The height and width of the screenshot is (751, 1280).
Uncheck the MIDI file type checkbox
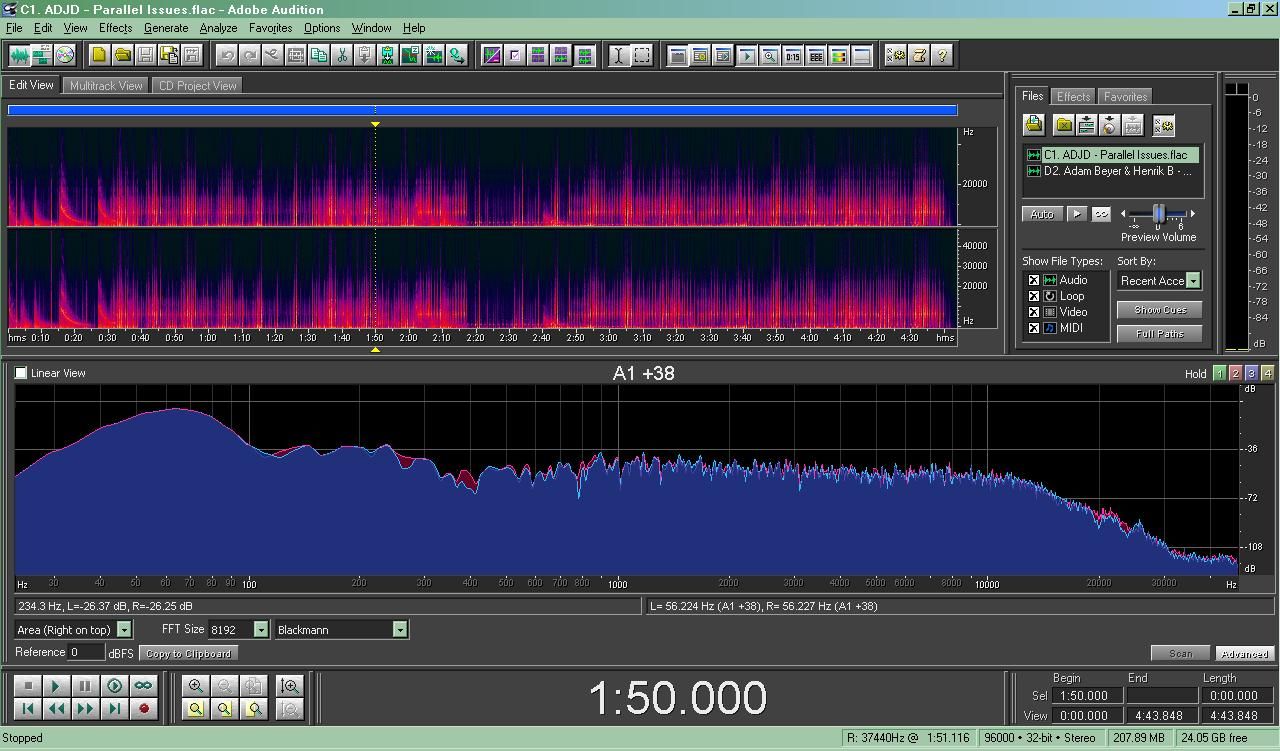click(1034, 328)
